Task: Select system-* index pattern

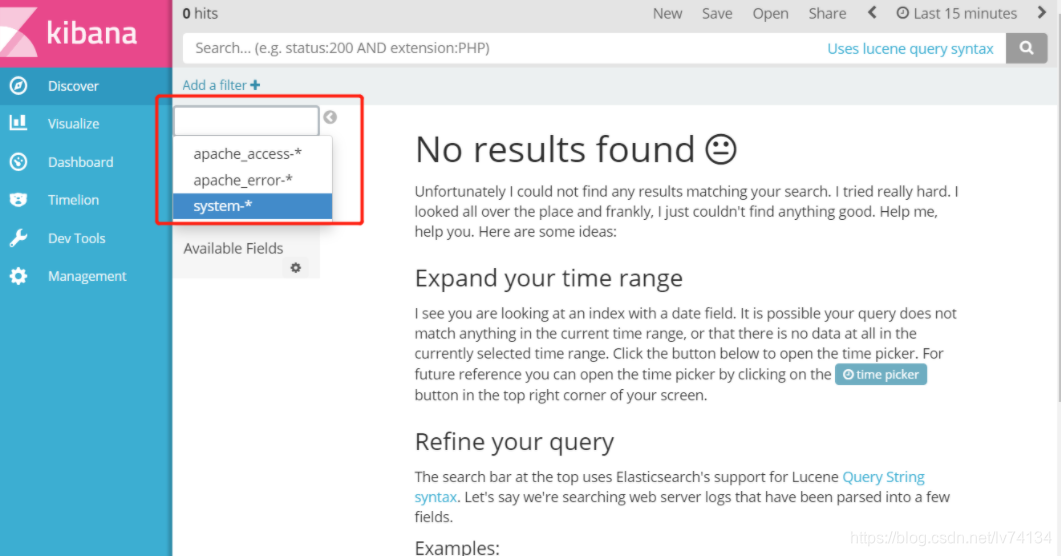Action: [x=252, y=206]
